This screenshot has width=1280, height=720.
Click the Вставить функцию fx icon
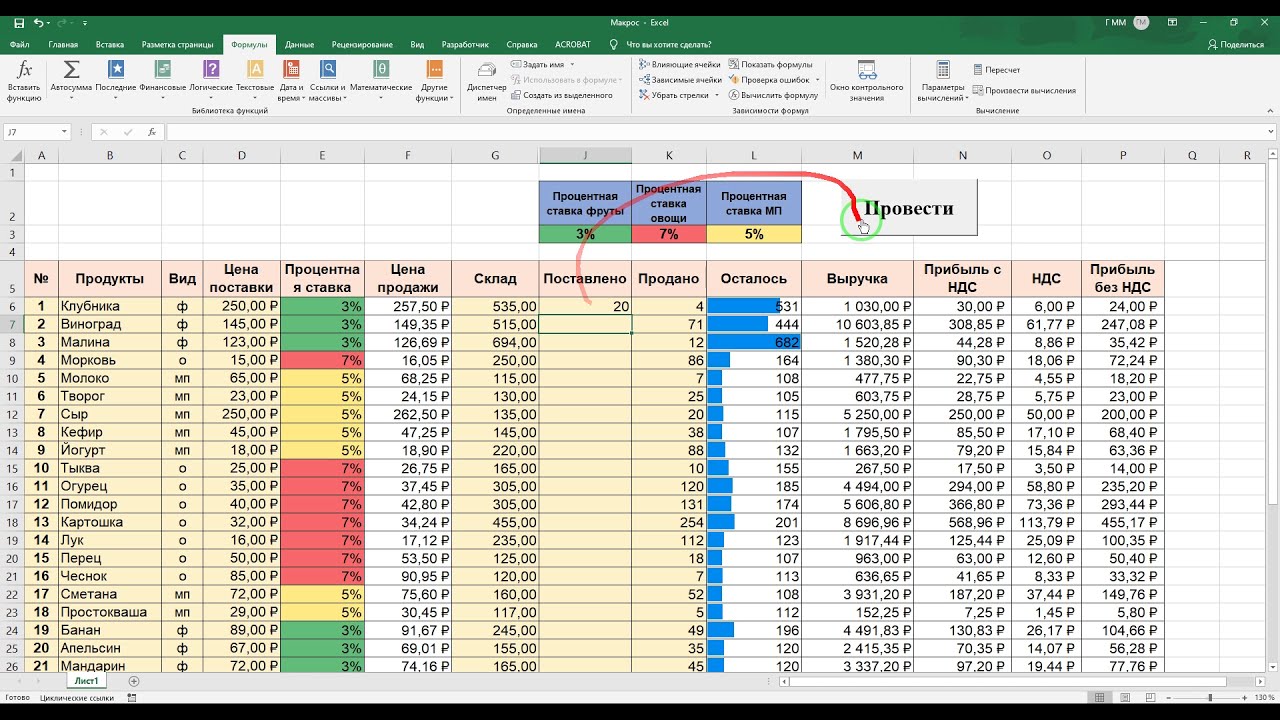click(24, 72)
